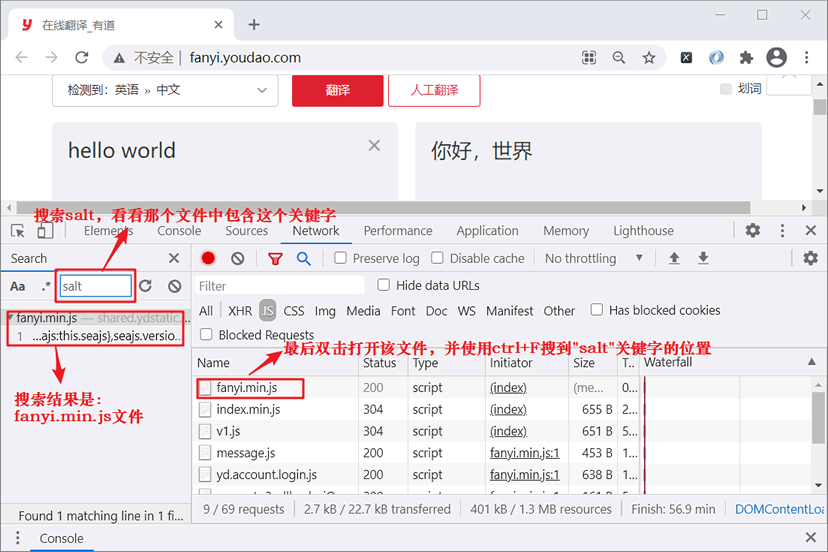This screenshot has width=828, height=552.
Task: Switch to the Lighthouse tab
Action: tap(643, 231)
